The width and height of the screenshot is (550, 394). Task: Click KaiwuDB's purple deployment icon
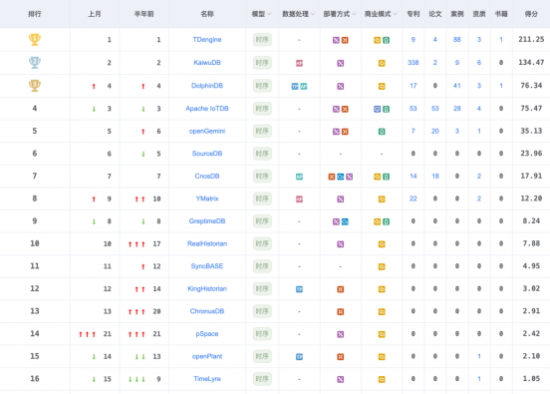click(341, 63)
